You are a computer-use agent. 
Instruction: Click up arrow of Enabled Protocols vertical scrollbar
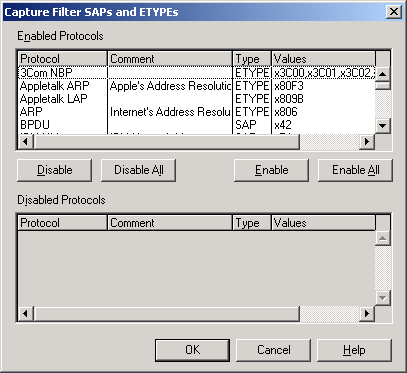click(383, 74)
